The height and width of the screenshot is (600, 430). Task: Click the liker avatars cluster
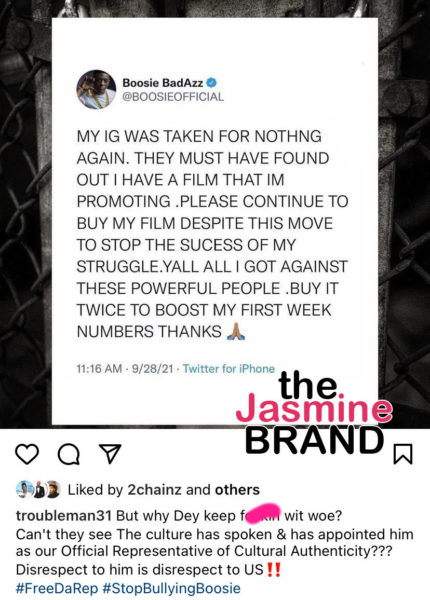(x=38, y=489)
